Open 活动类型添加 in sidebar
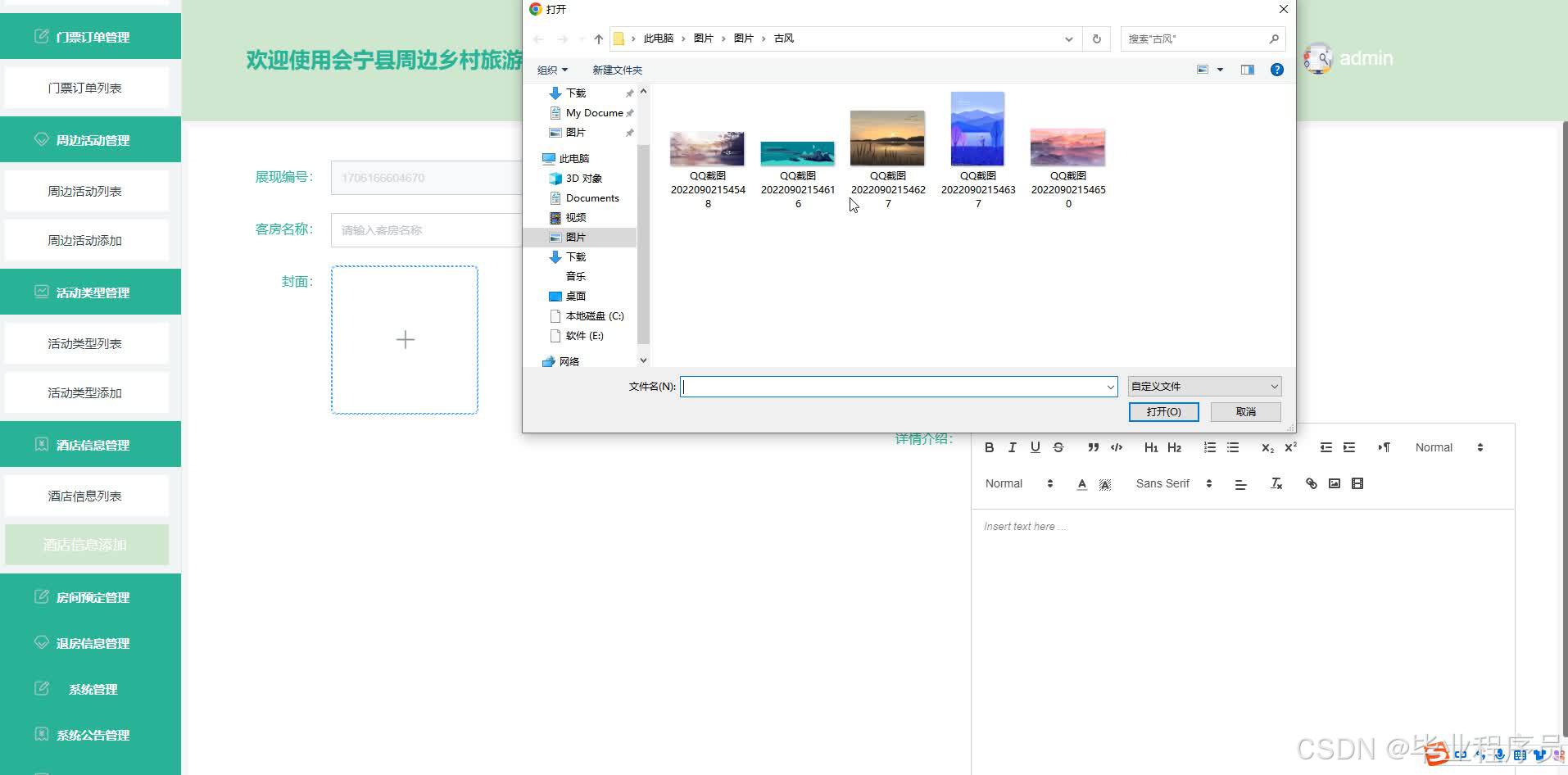Viewport: 1568px width, 775px height. click(85, 392)
